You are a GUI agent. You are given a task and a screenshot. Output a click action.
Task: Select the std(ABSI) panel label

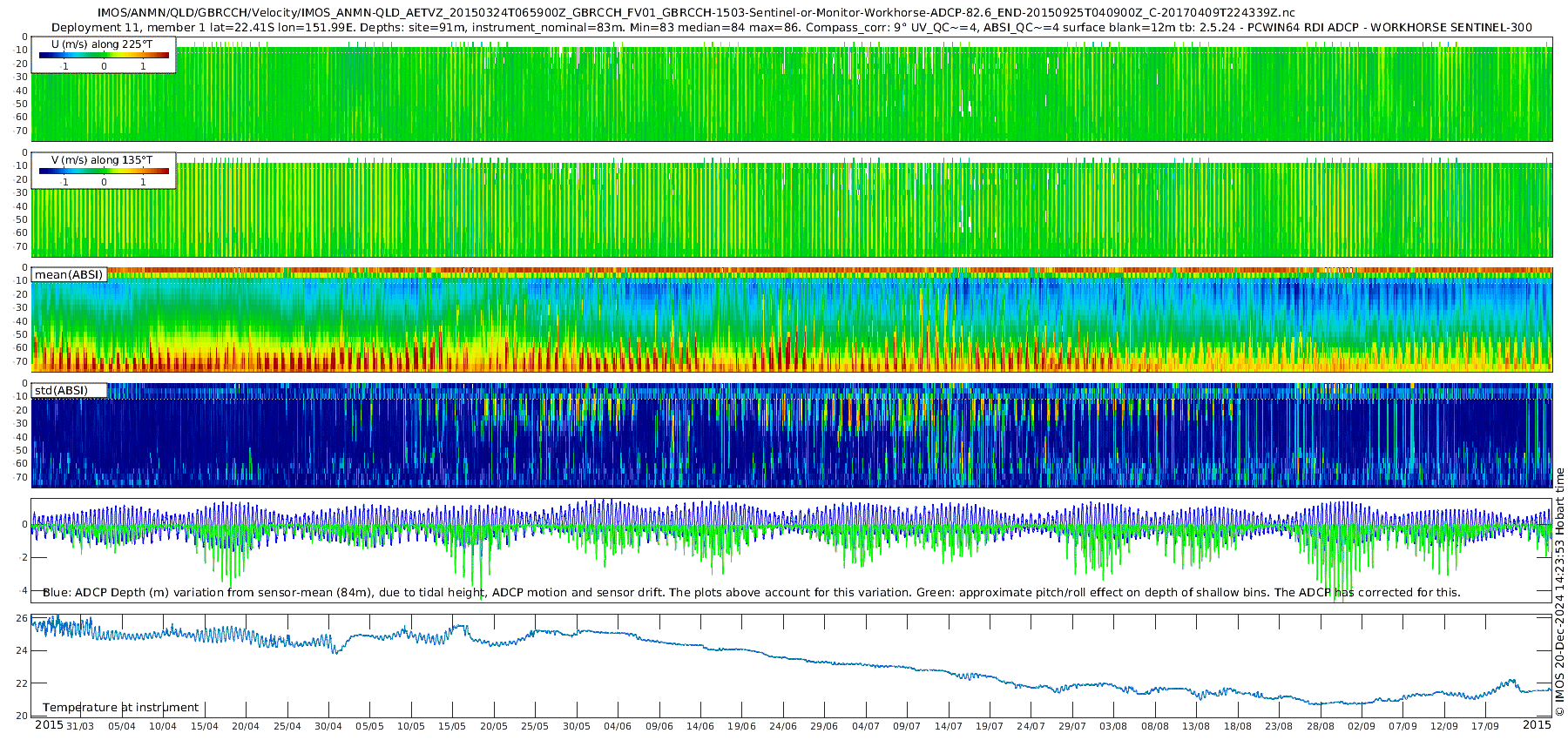pyautogui.click(x=61, y=390)
